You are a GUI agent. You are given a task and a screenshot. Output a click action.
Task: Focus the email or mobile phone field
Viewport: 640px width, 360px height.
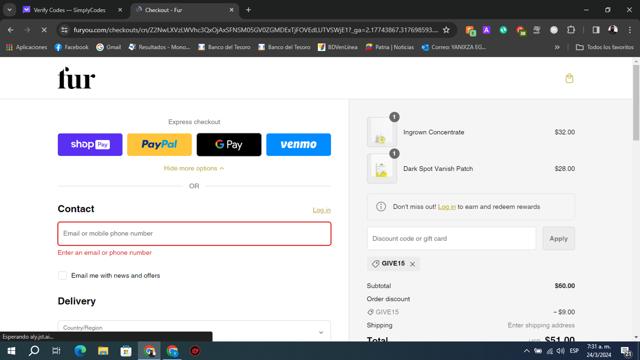click(194, 233)
